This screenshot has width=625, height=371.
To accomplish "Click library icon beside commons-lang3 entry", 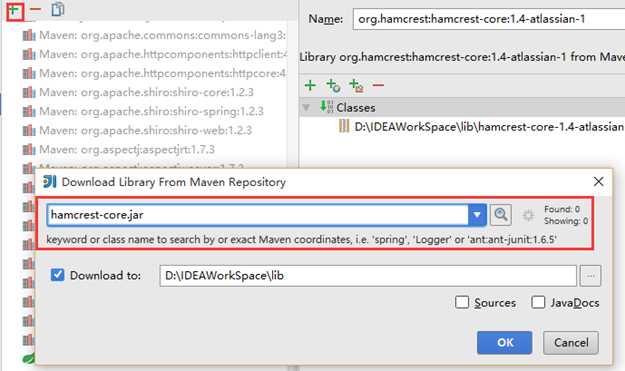I will point(29,35).
